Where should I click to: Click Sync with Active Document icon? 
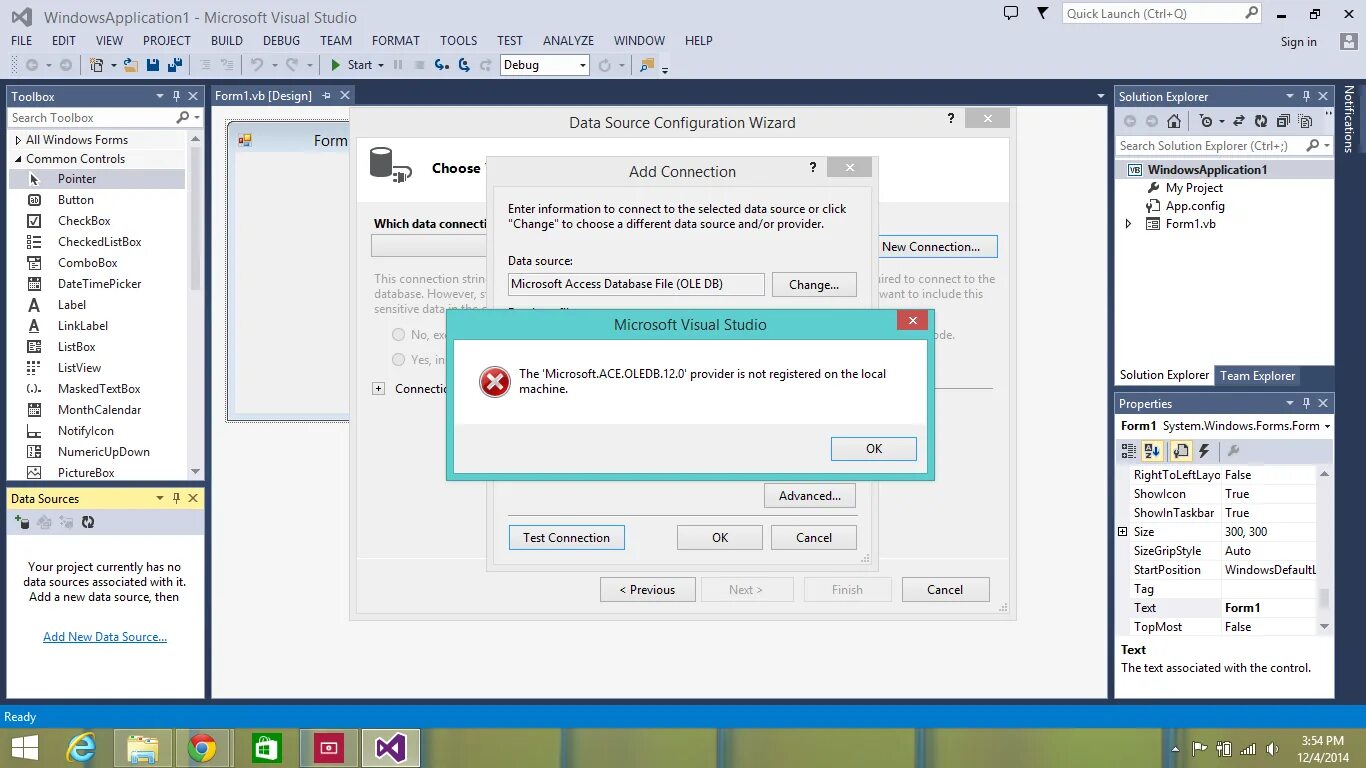pos(1239,121)
